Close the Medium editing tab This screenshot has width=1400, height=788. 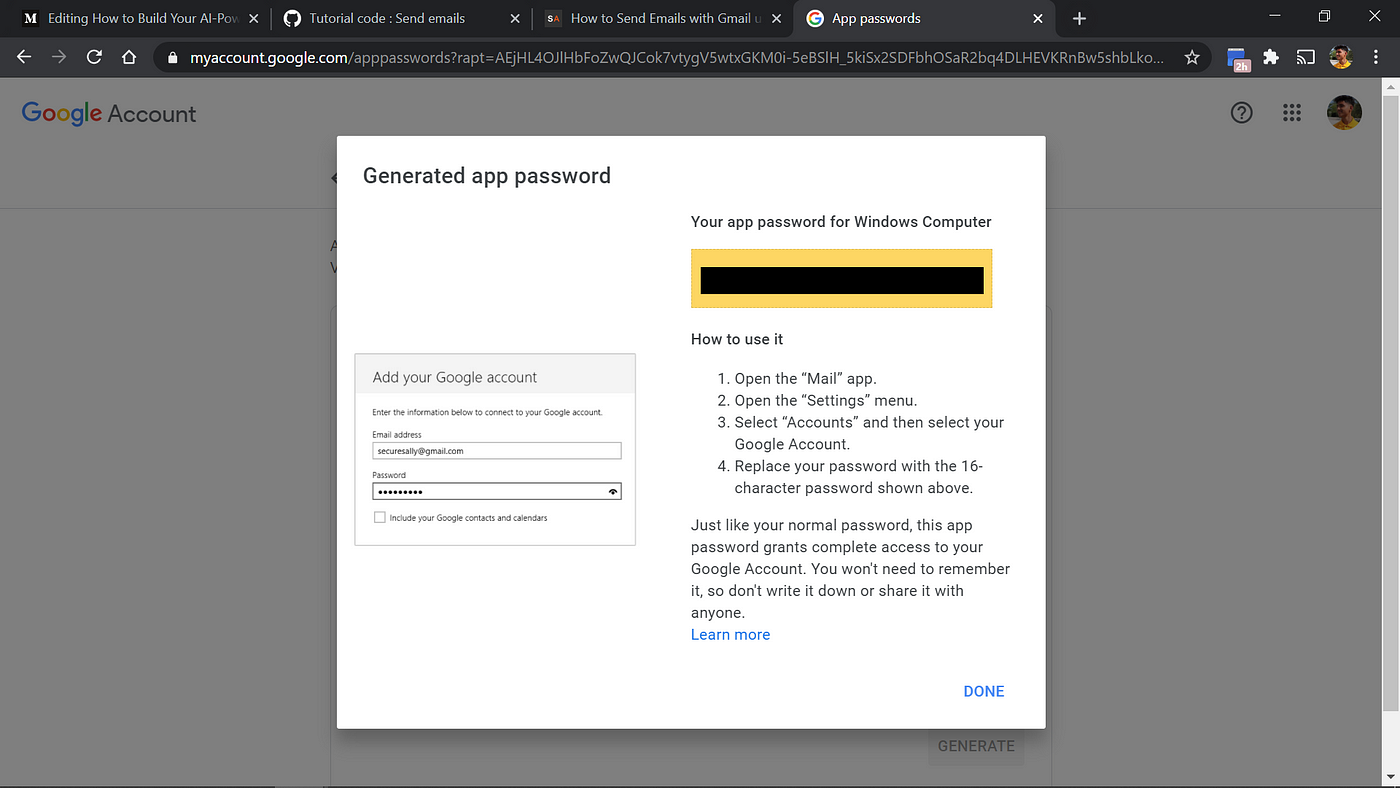click(x=254, y=18)
